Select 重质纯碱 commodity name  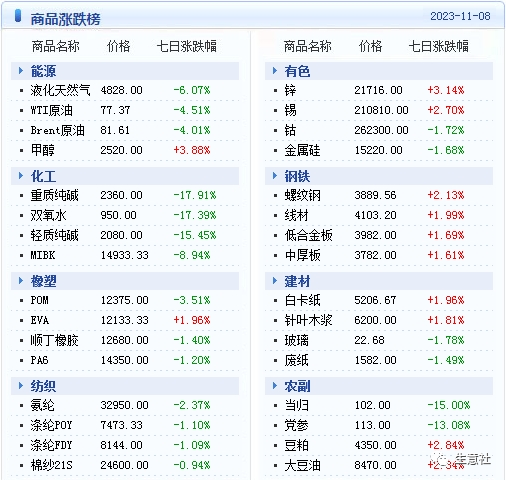pyautogui.click(x=55, y=195)
